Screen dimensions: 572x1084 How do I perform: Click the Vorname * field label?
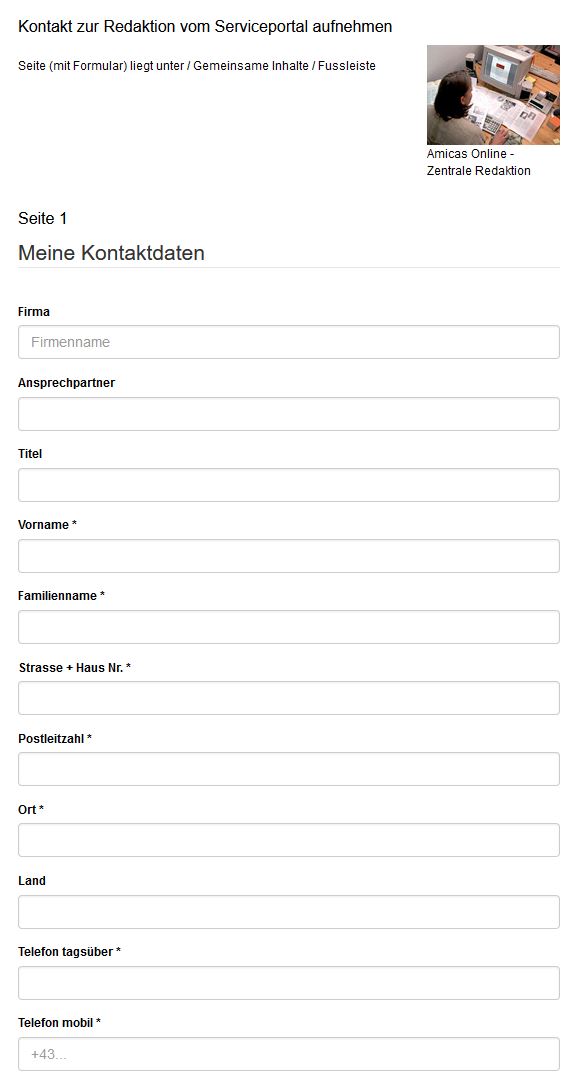(47, 525)
